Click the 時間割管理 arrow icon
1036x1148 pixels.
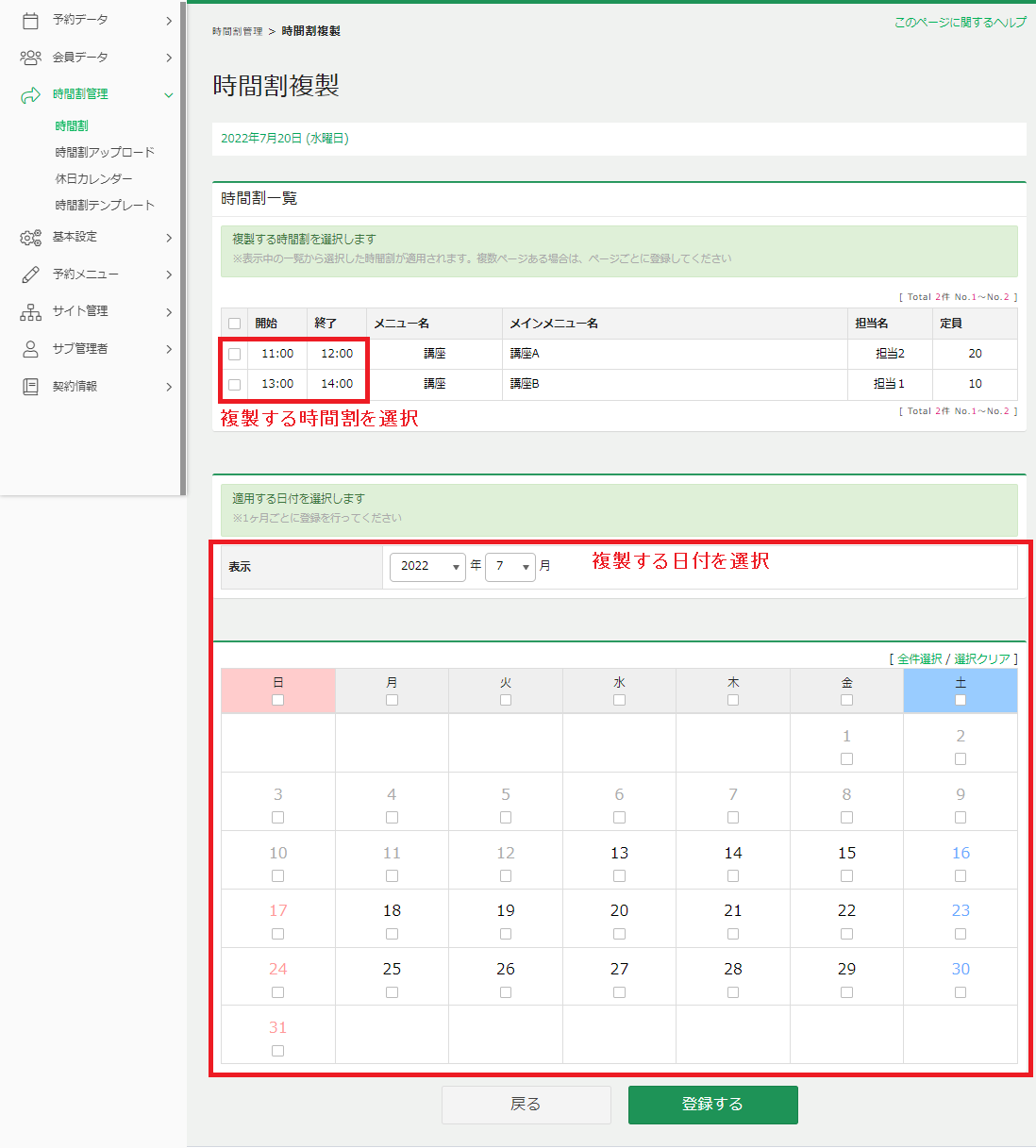(x=30, y=94)
